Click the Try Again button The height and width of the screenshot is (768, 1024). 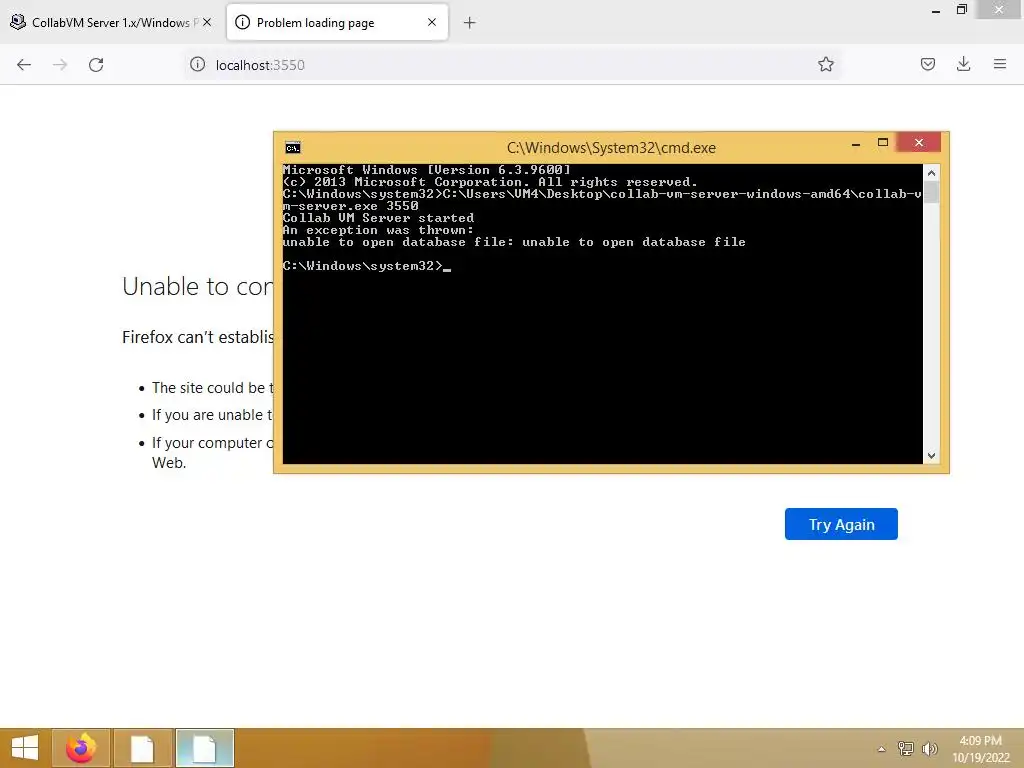pos(841,524)
